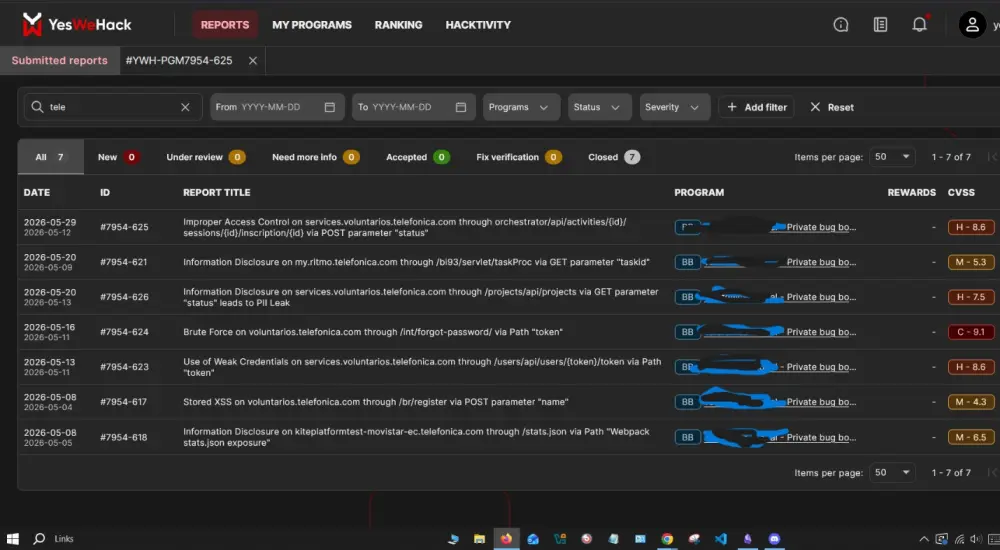1000x550 pixels.
Task: Open the RANKING page
Action: (x=399, y=25)
